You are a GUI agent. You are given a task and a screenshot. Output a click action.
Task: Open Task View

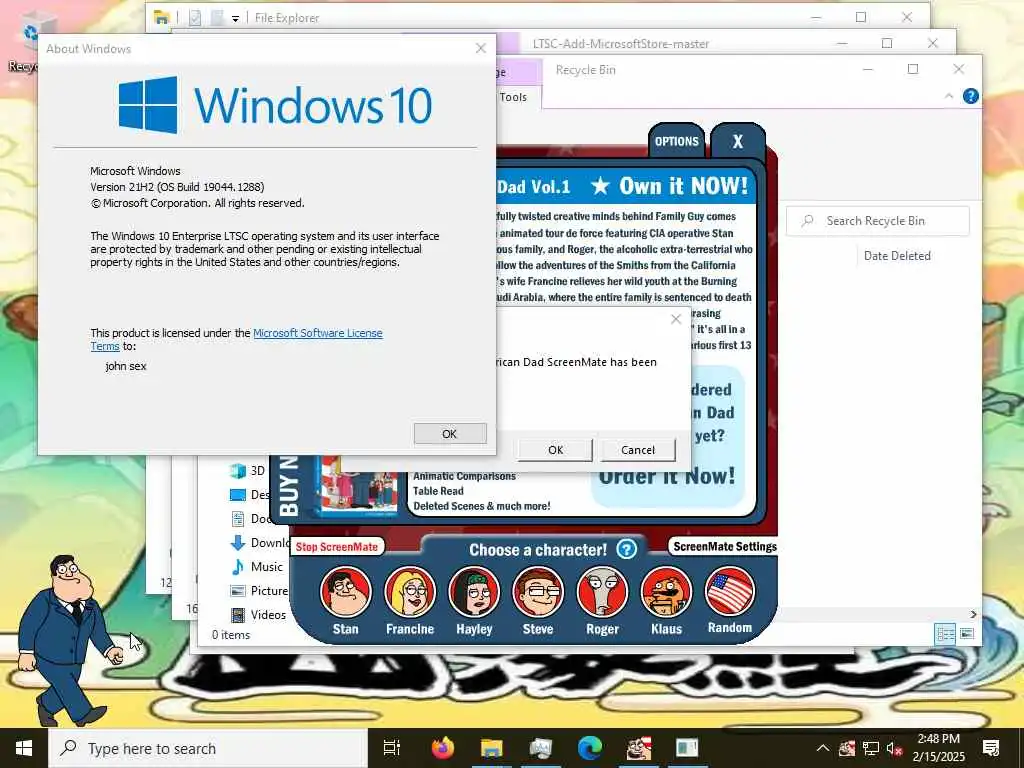(391, 748)
